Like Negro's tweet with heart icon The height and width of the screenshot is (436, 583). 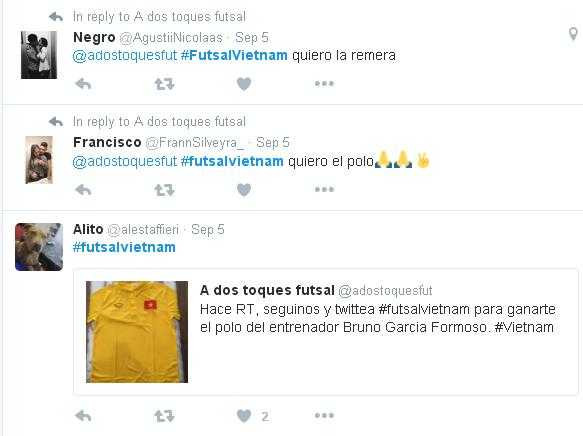coord(244,84)
